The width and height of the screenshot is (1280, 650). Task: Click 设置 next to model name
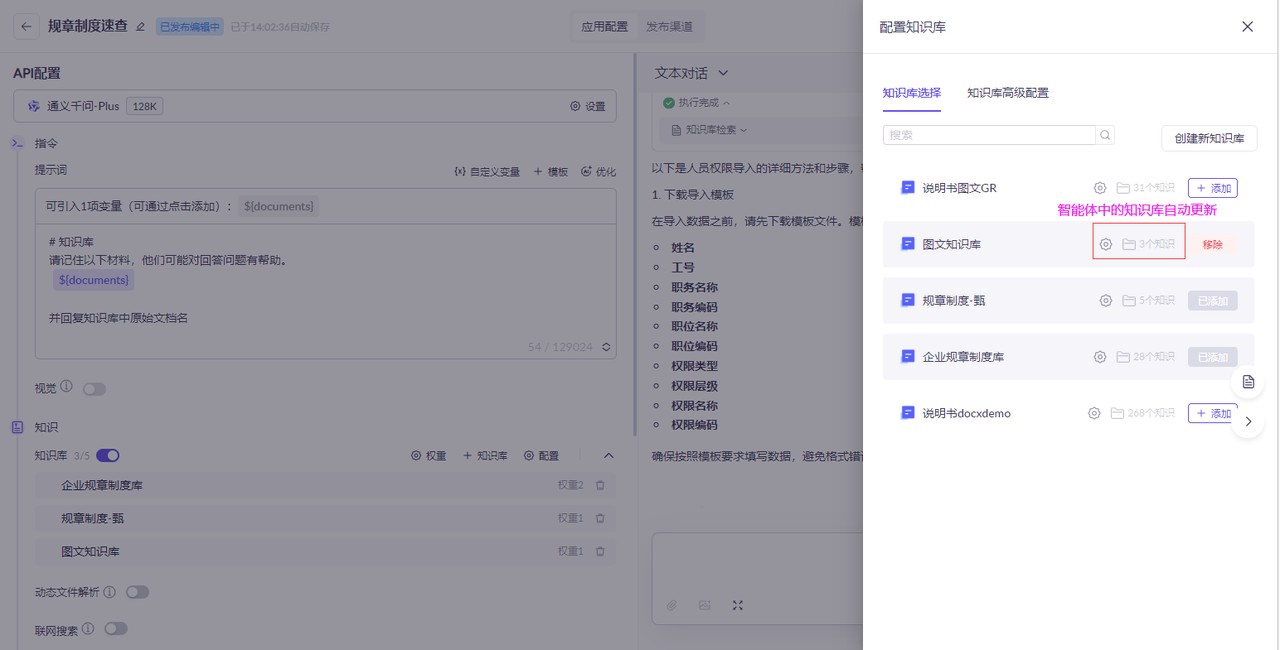pyautogui.click(x=588, y=106)
